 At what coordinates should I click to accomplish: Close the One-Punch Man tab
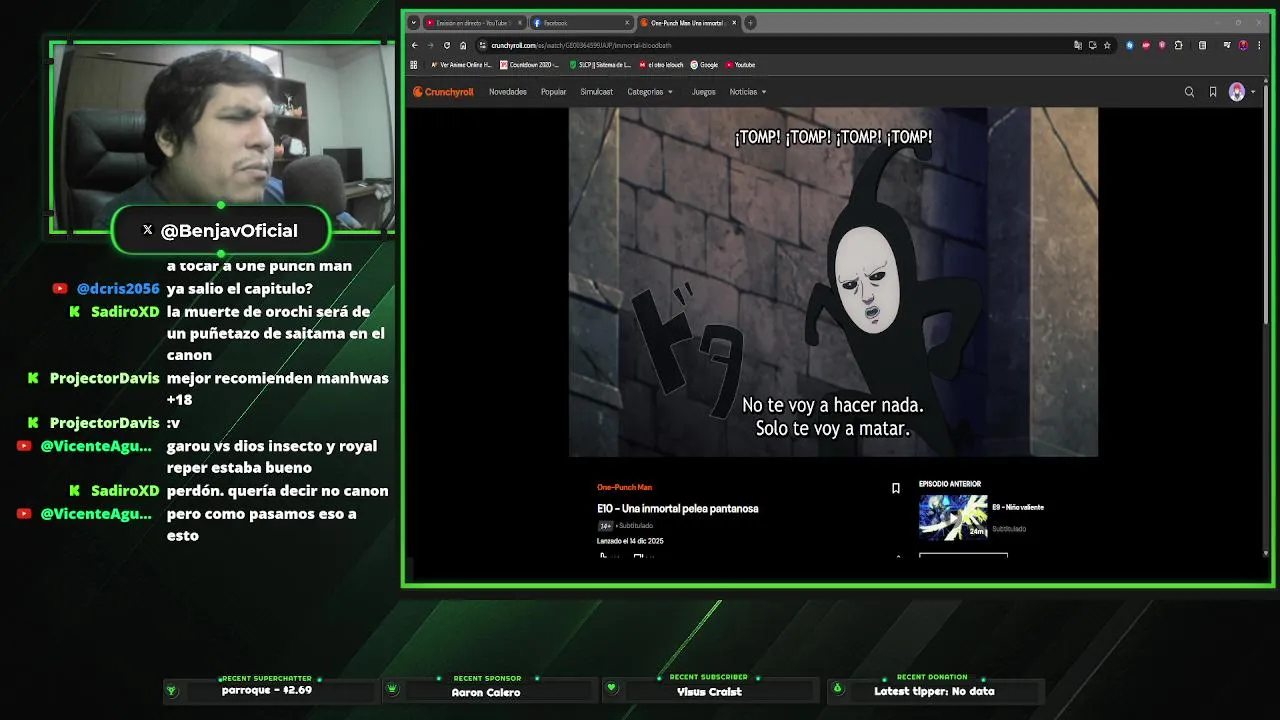tap(735, 23)
